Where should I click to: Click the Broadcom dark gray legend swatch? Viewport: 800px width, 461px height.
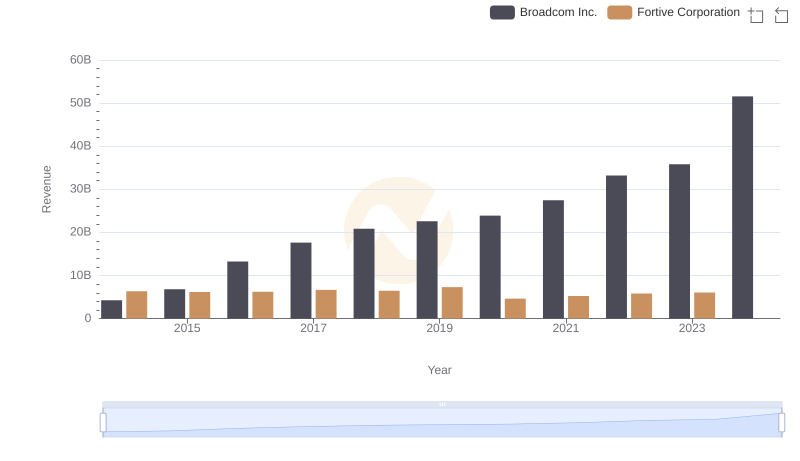tap(502, 12)
